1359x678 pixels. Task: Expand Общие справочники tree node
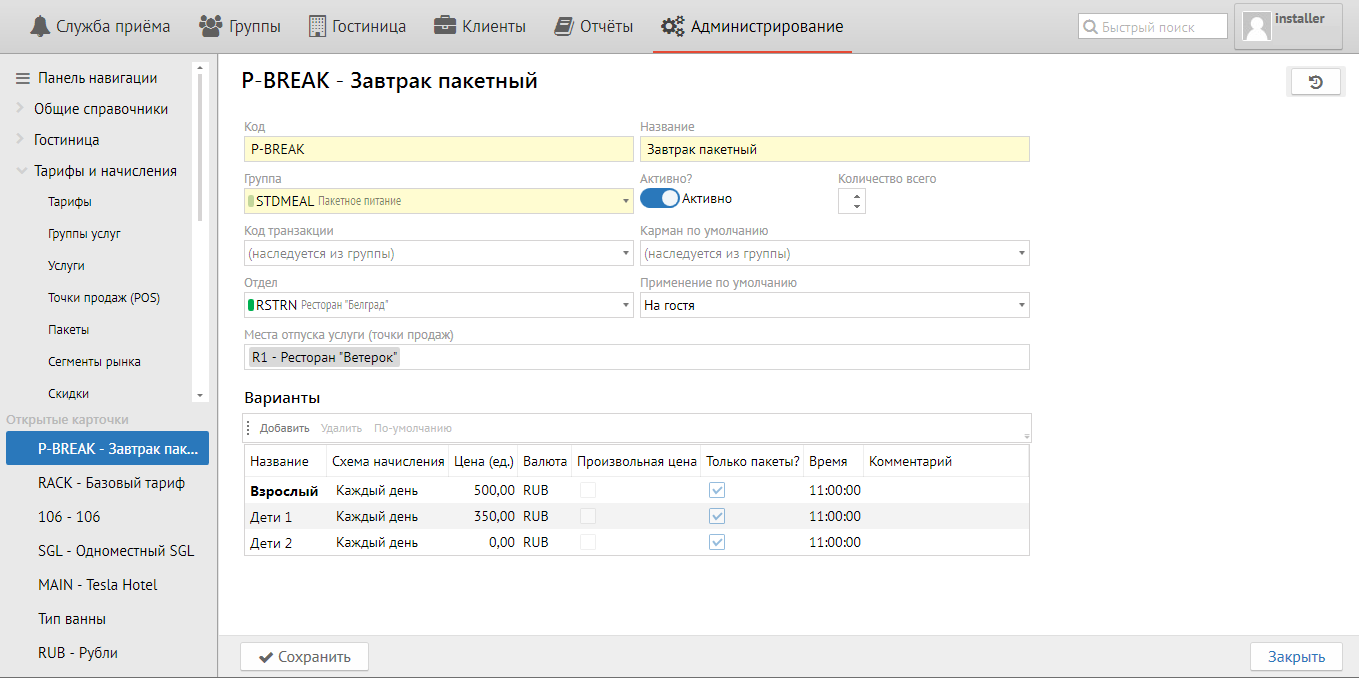click(x=20, y=109)
